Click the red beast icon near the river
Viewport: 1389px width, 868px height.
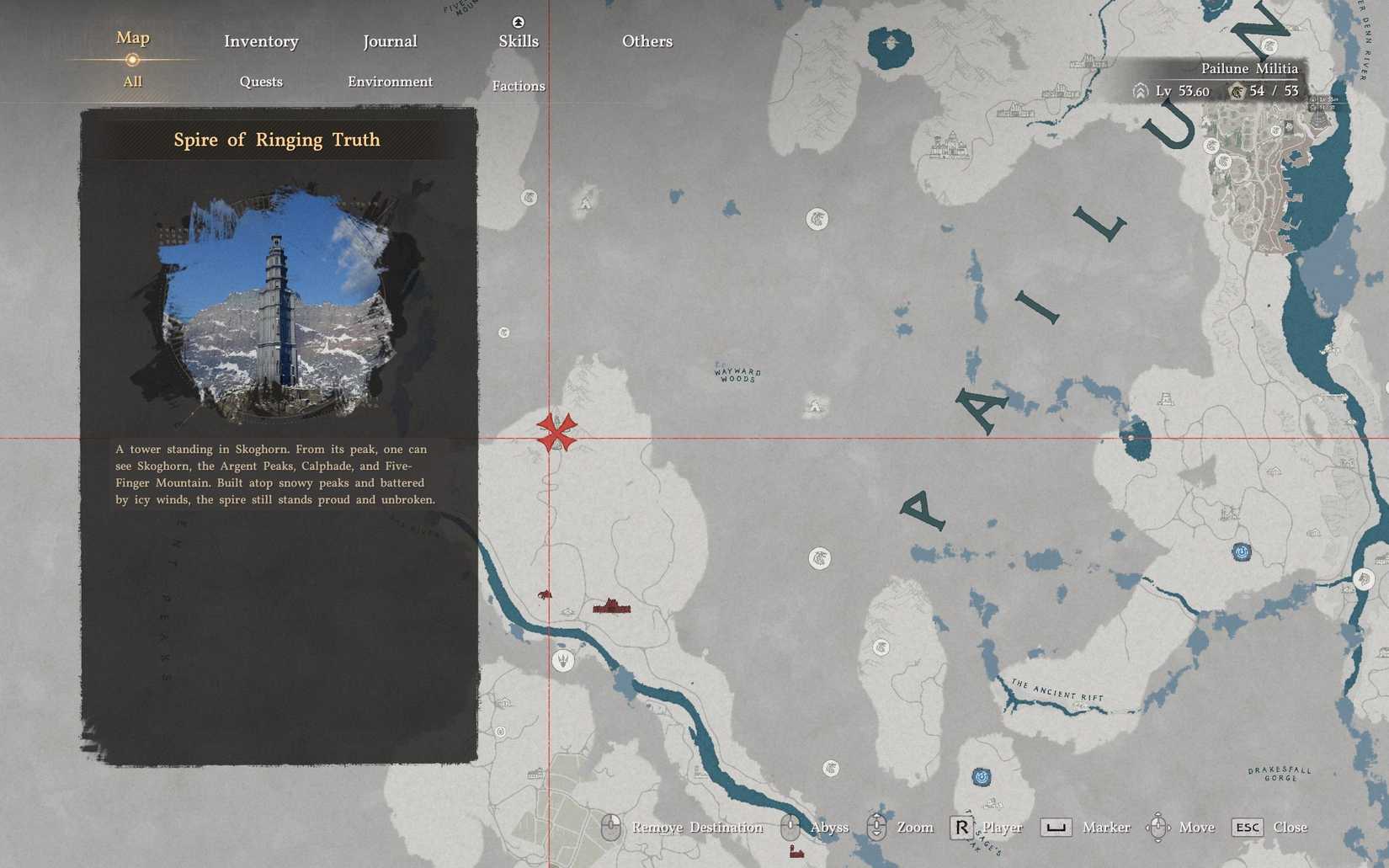pyautogui.click(x=545, y=594)
